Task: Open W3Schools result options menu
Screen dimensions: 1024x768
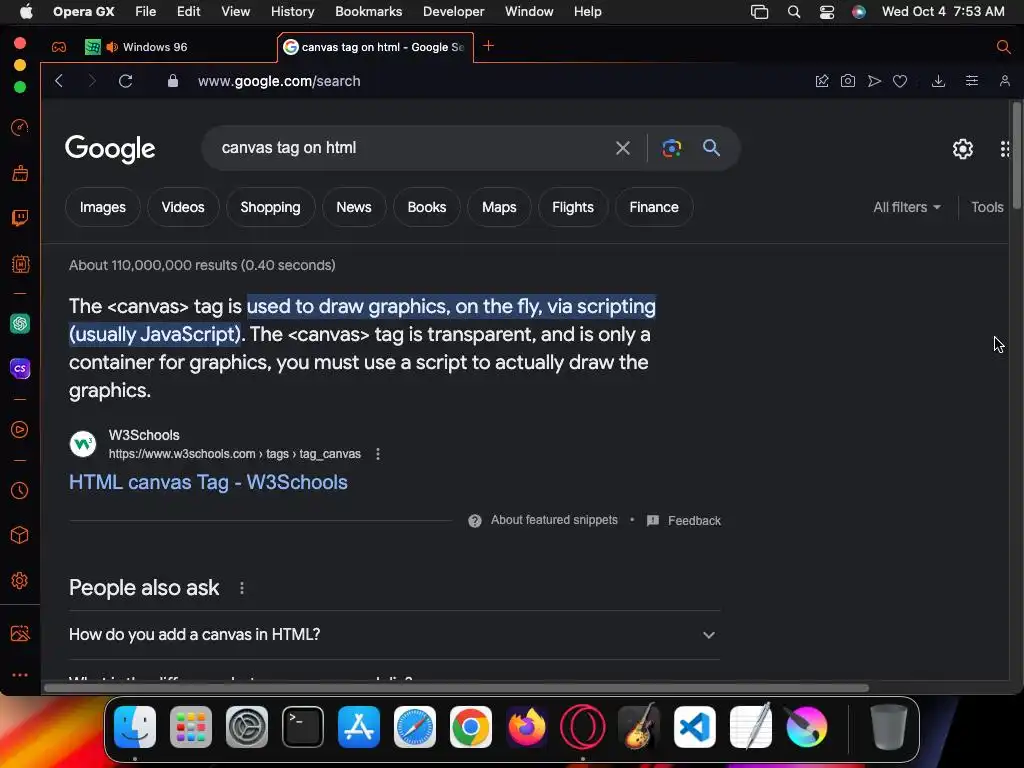Action: pos(378,454)
